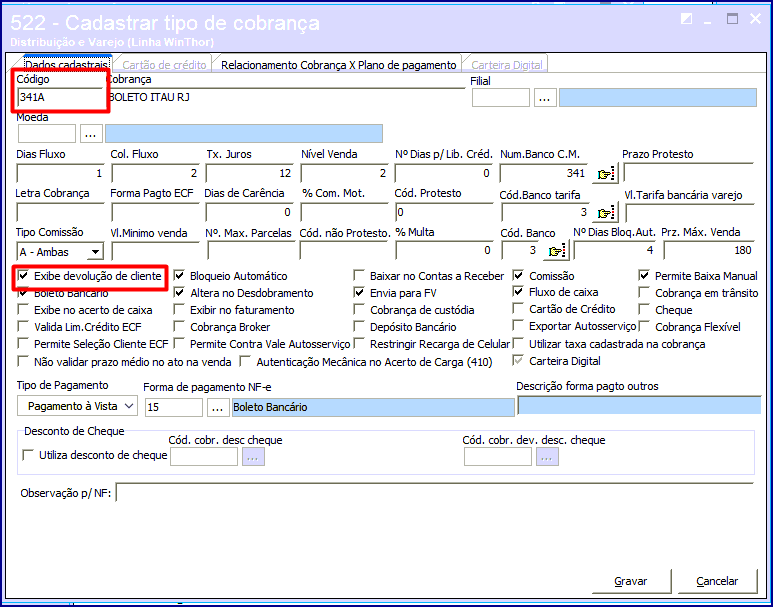Click the Moeda code field
The image size is (773, 607).
point(47,134)
